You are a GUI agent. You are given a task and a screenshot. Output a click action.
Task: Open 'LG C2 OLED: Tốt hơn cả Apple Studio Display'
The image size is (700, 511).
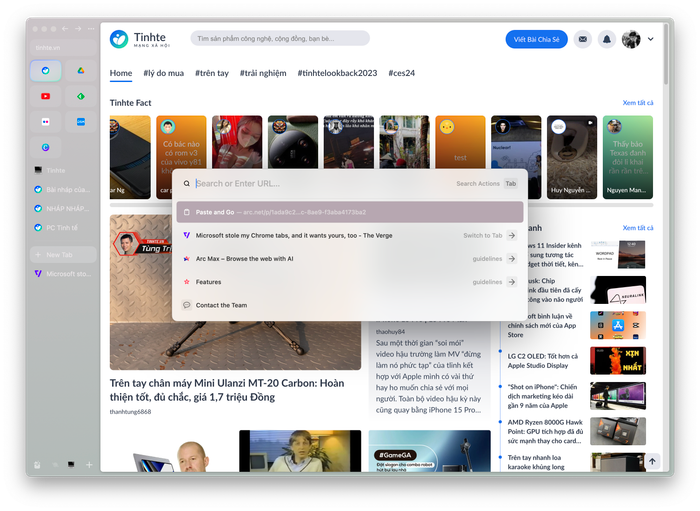click(x=542, y=361)
